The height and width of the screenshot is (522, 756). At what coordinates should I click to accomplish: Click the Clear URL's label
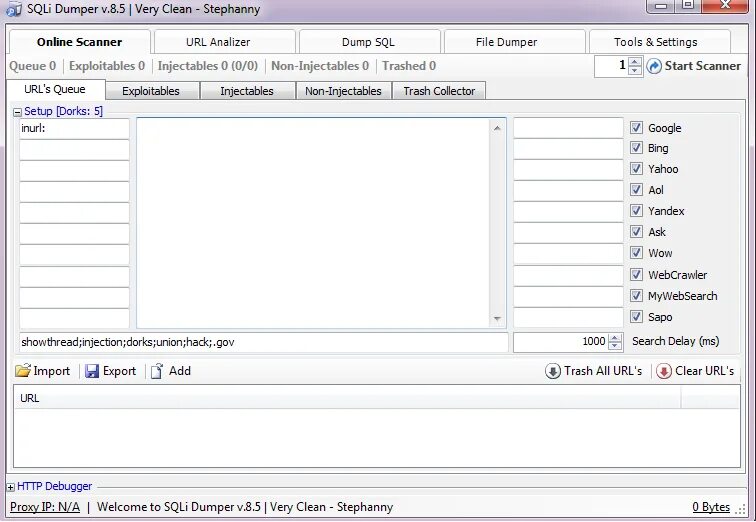coord(704,371)
